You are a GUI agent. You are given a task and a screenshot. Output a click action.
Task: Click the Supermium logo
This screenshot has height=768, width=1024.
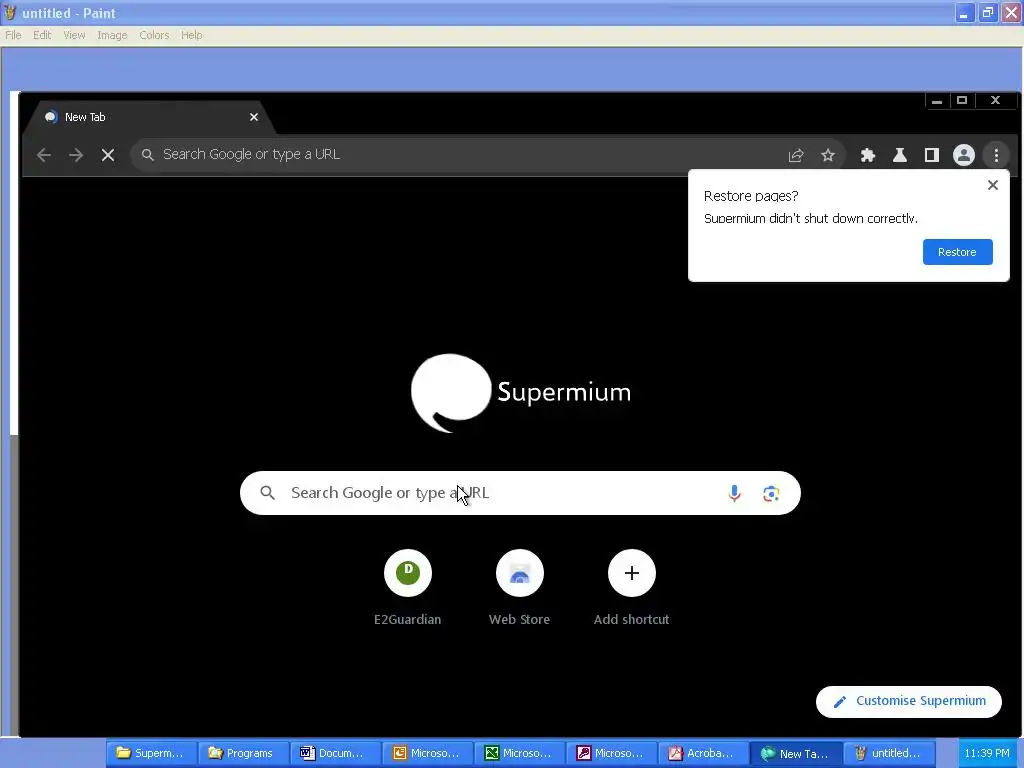pyautogui.click(x=520, y=392)
